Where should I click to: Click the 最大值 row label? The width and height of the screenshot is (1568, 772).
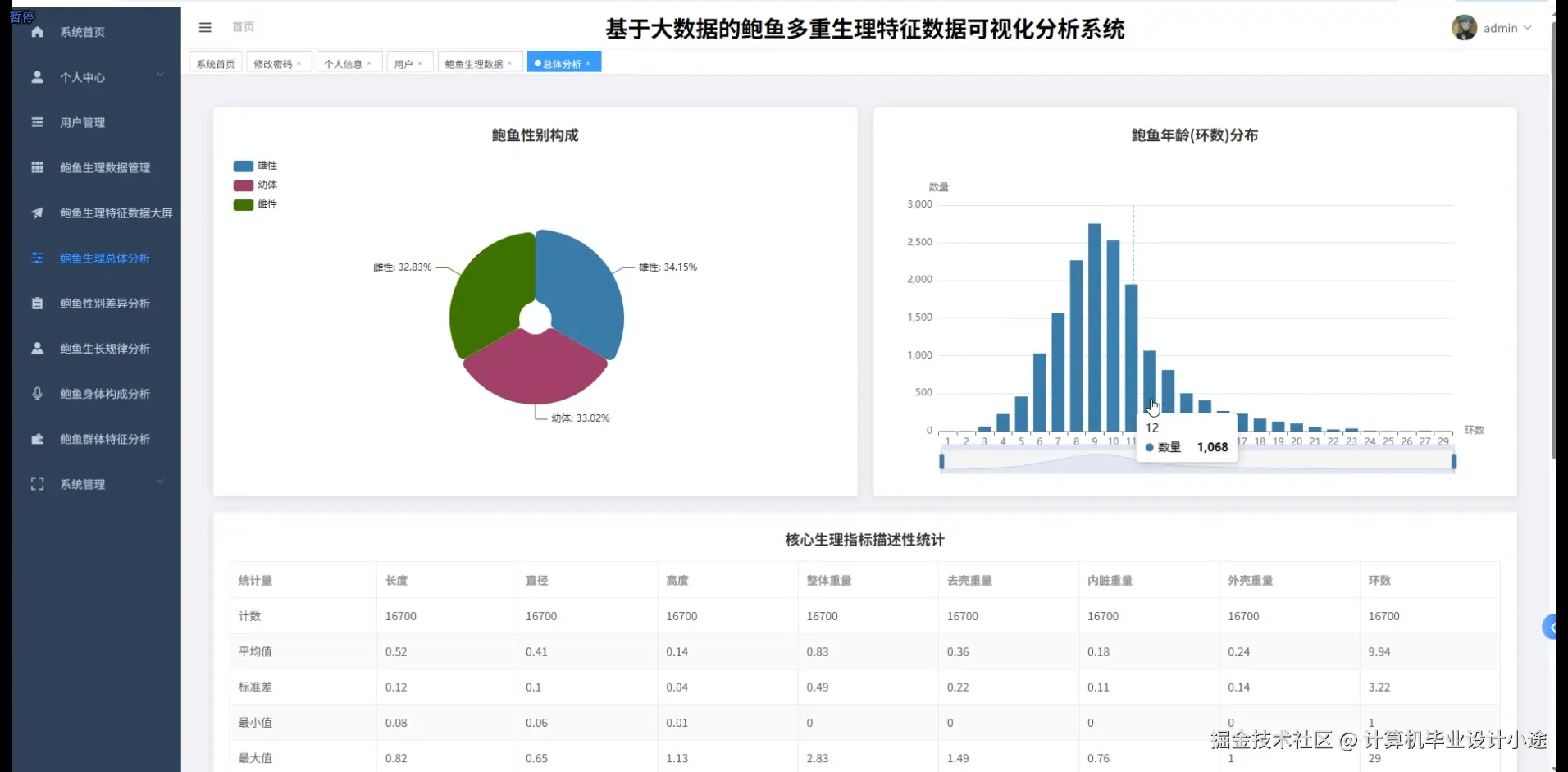point(255,758)
